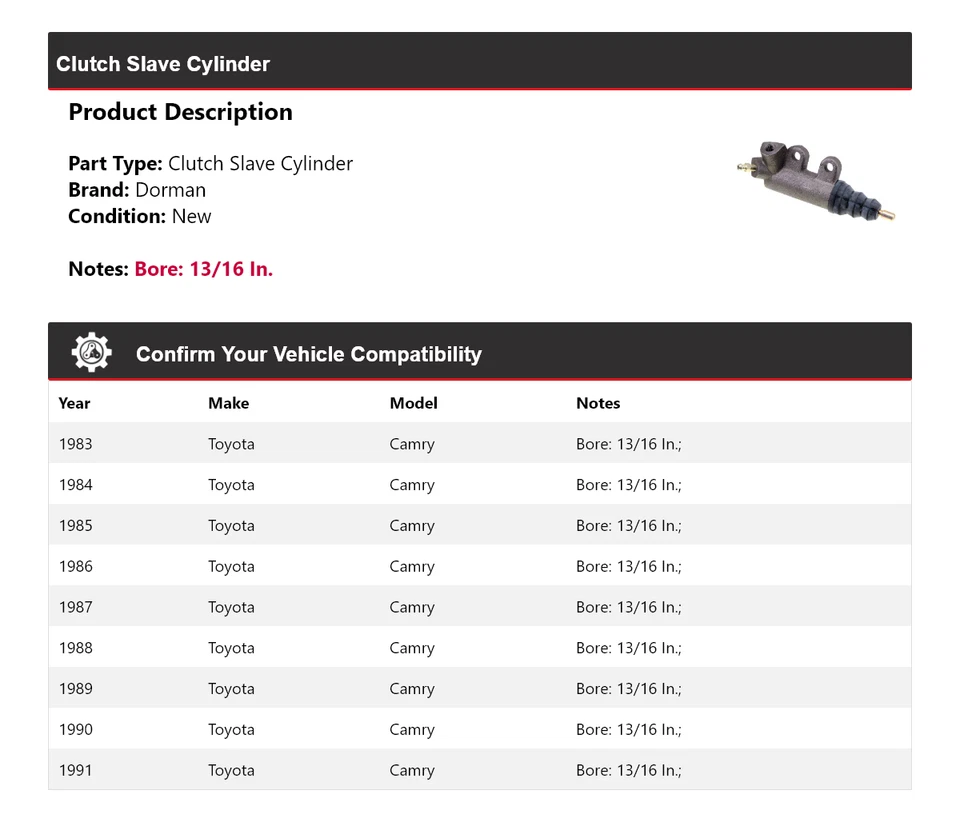Click the Bore note in the 1983 row
960x822 pixels.
tap(629, 444)
